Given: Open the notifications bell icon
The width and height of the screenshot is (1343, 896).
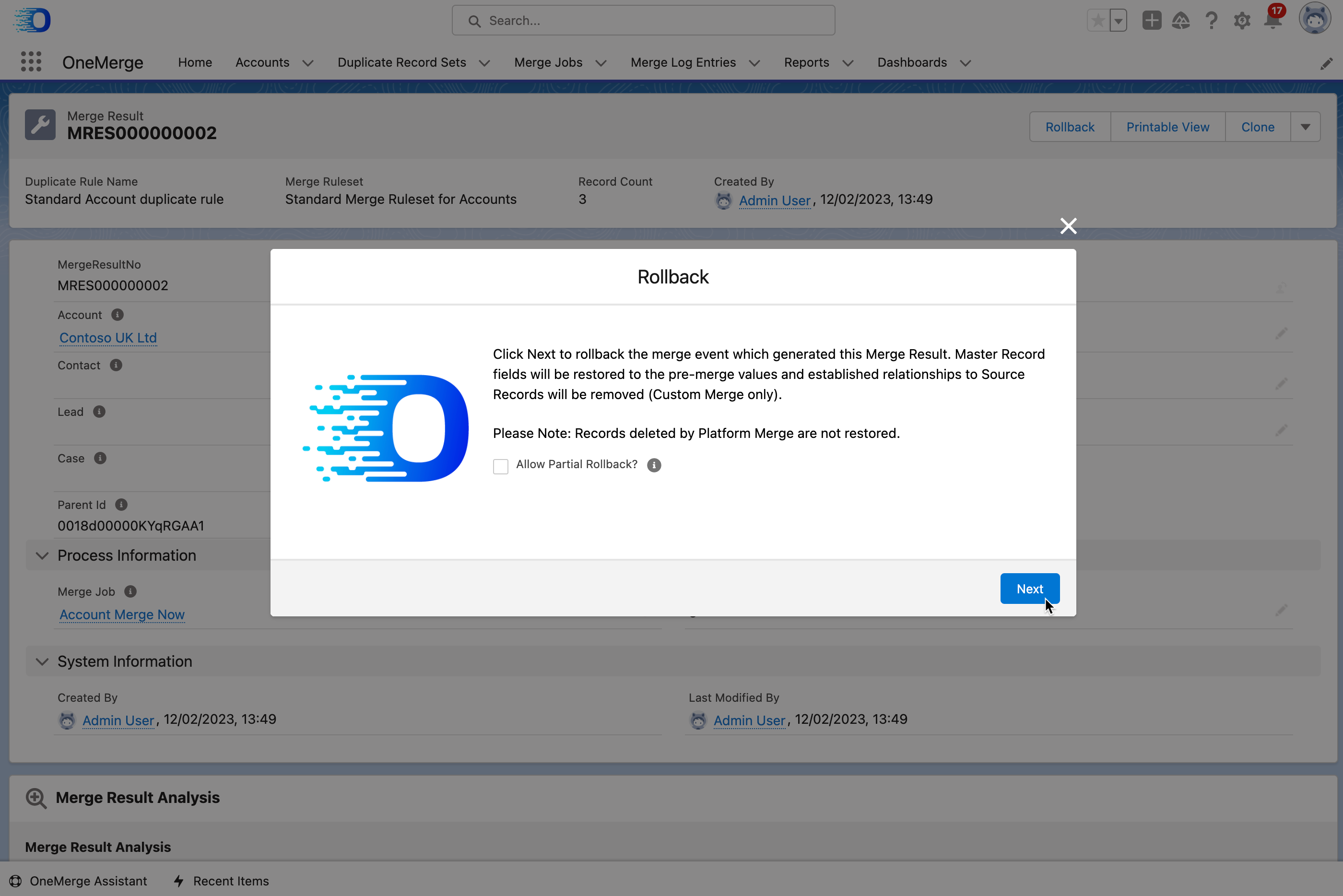Looking at the screenshot, I should [x=1273, y=21].
